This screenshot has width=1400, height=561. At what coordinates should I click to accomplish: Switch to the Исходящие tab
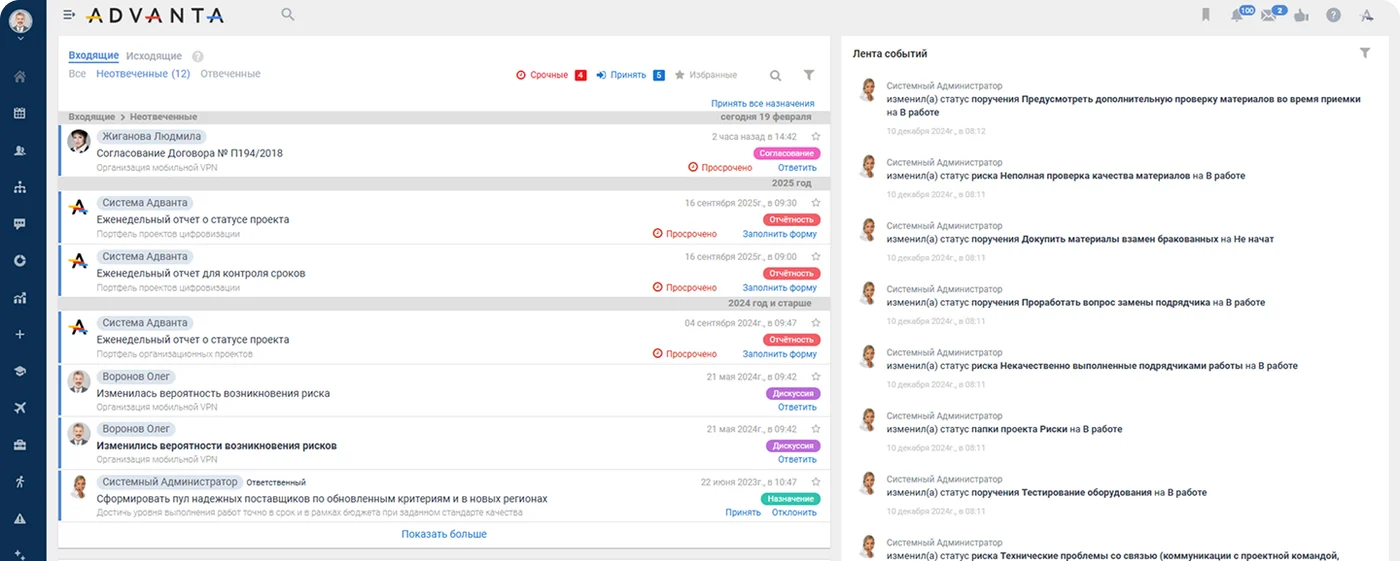point(154,56)
